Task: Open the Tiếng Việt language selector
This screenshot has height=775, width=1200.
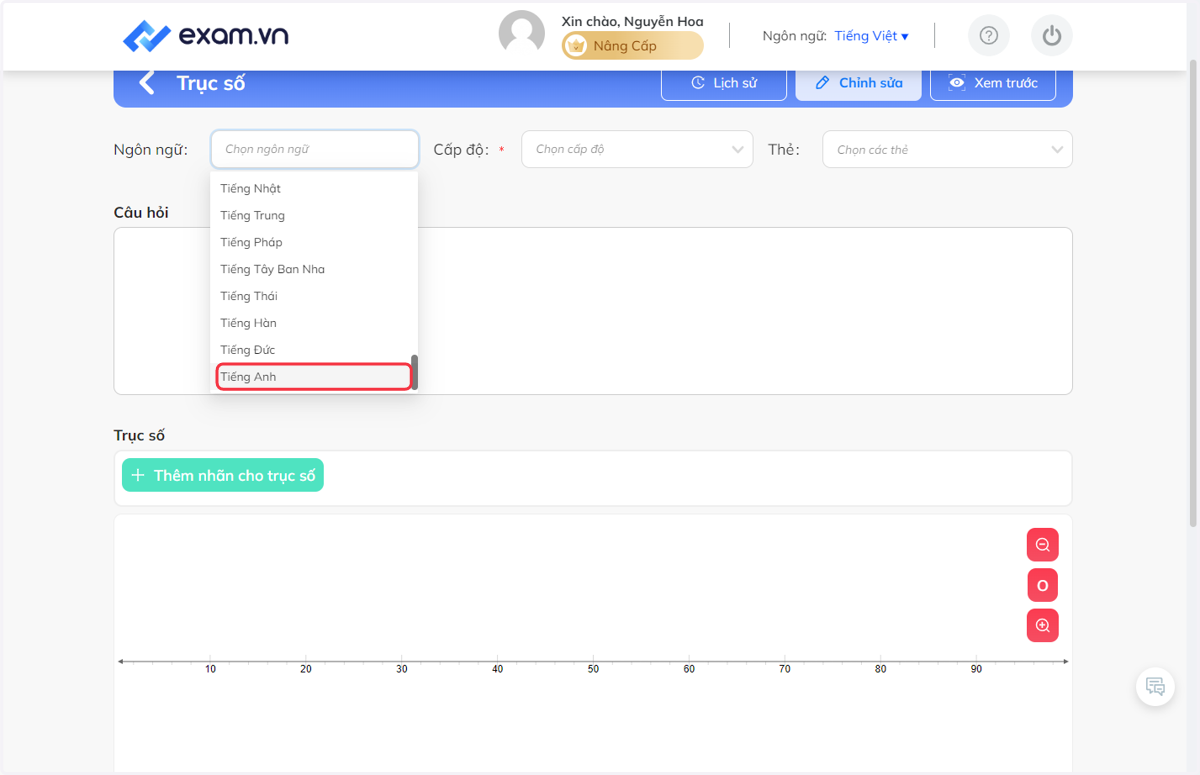Action: 871,36
